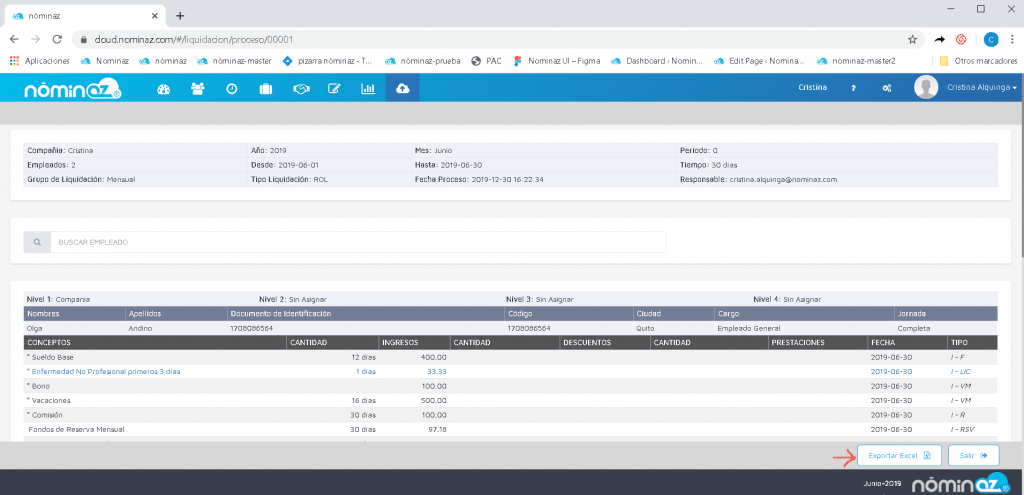Click the I - LIC type value
This screenshot has width=1024, height=495.
(961, 372)
